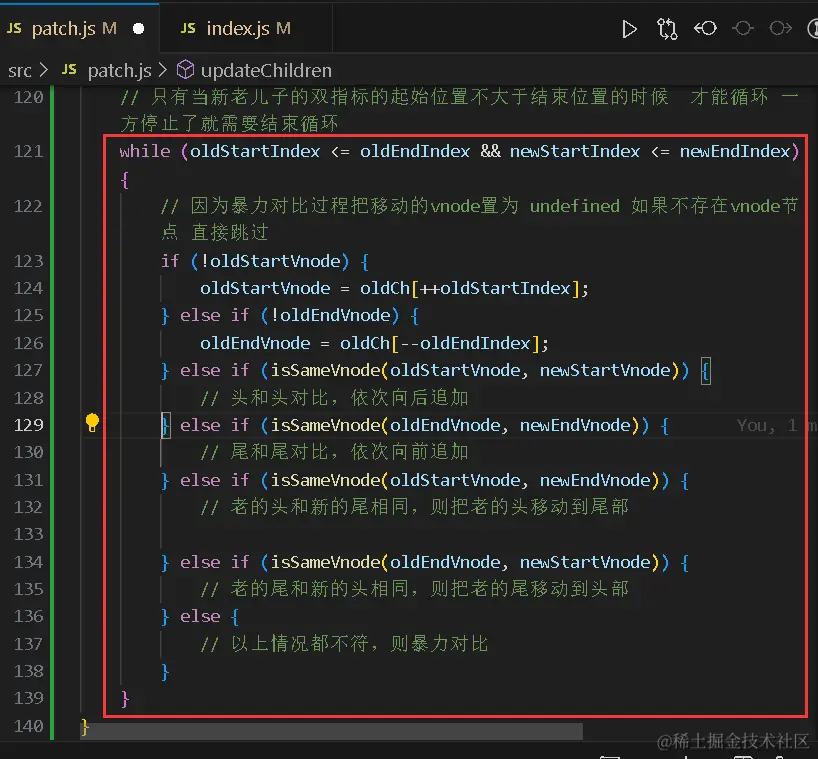
Task: Close patch.js via the unsaved dot
Action: [x=138, y=29]
